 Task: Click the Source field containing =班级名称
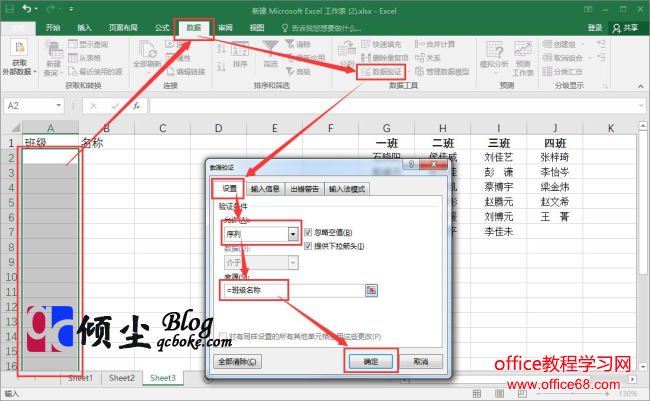pyautogui.click(x=293, y=290)
